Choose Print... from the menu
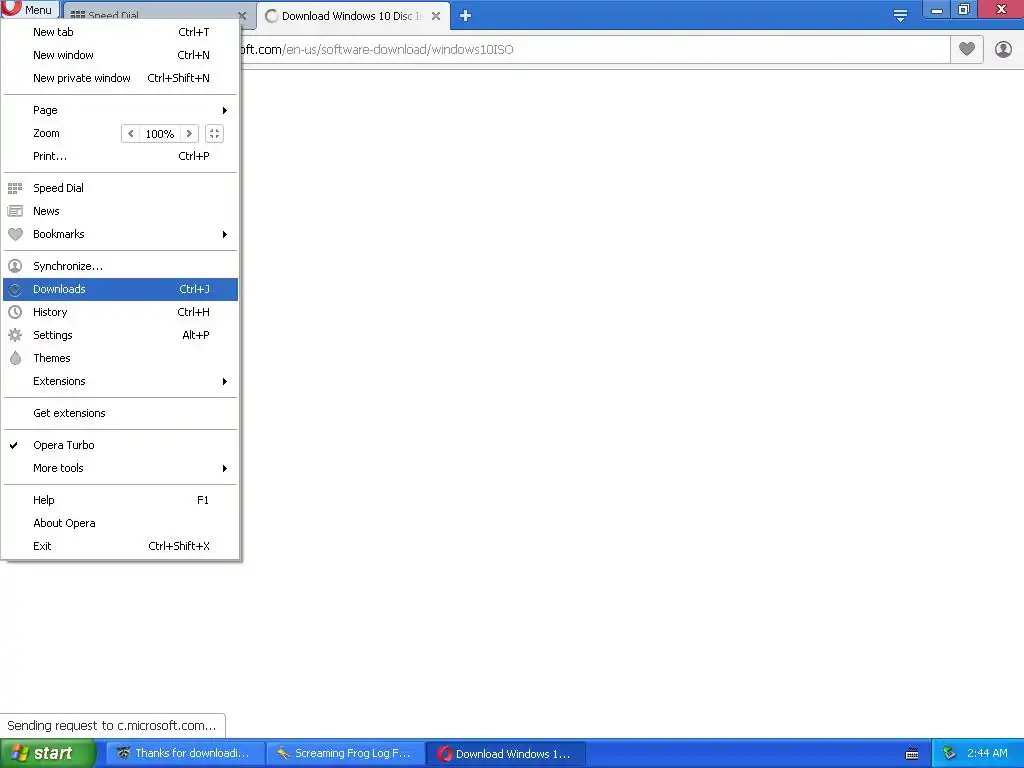This screenshot has width=1024, height=768. tap(120, 156)
